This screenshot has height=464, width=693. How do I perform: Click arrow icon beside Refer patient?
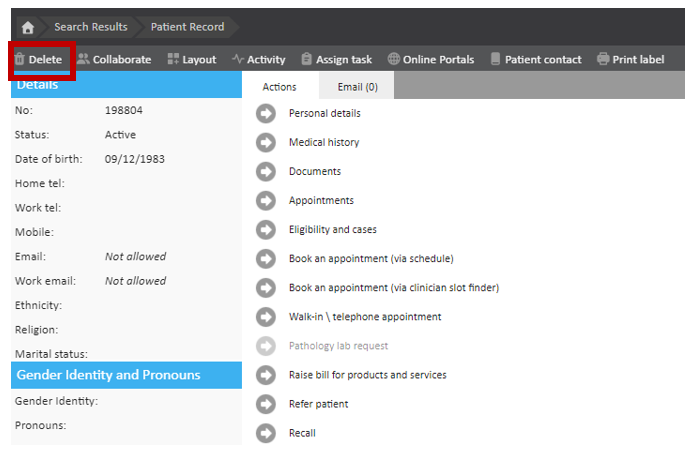(266, 404)
